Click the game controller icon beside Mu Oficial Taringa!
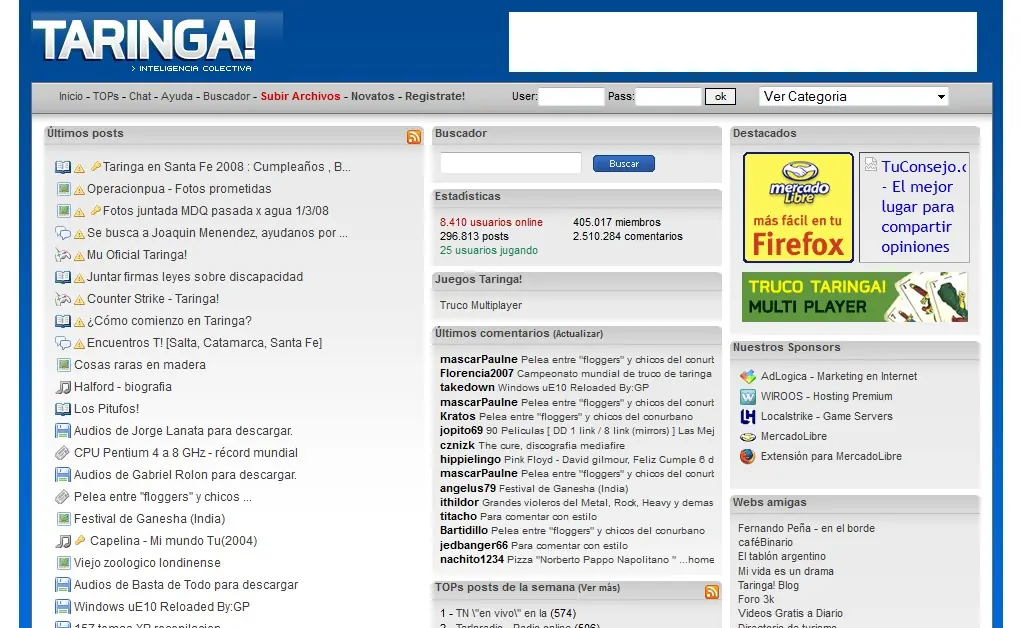 (x=63, y=255)
